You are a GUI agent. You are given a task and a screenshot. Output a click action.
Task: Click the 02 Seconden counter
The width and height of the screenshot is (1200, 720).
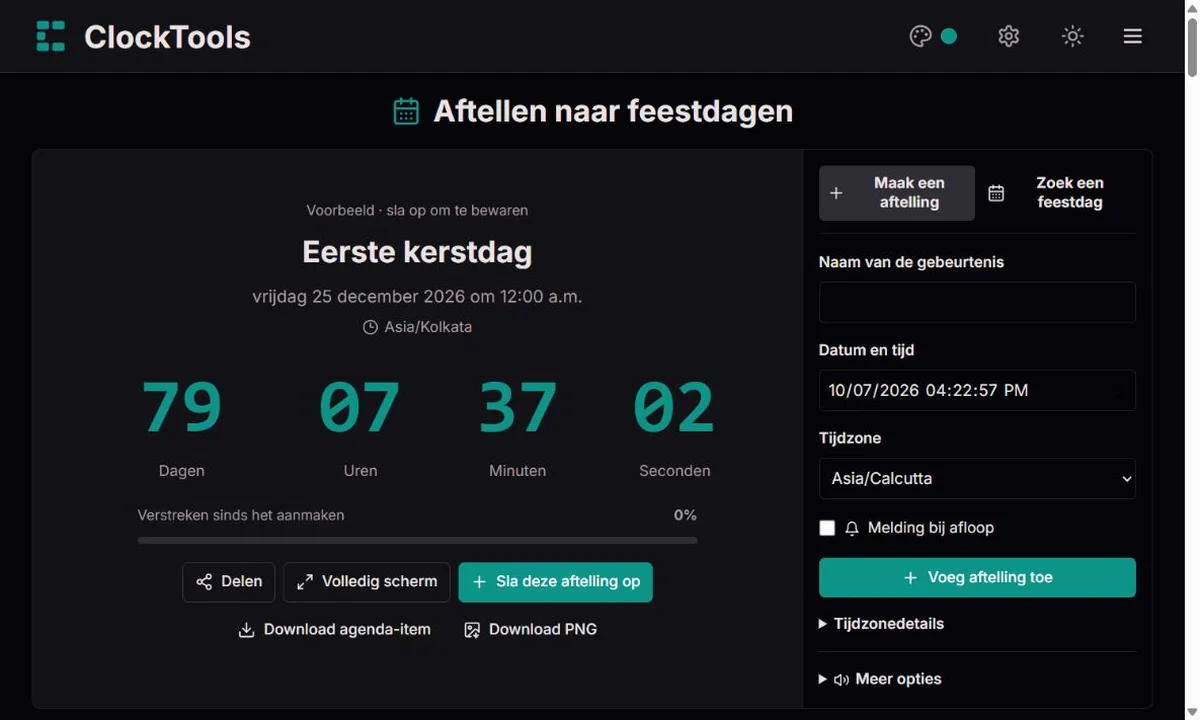[675, 426]
